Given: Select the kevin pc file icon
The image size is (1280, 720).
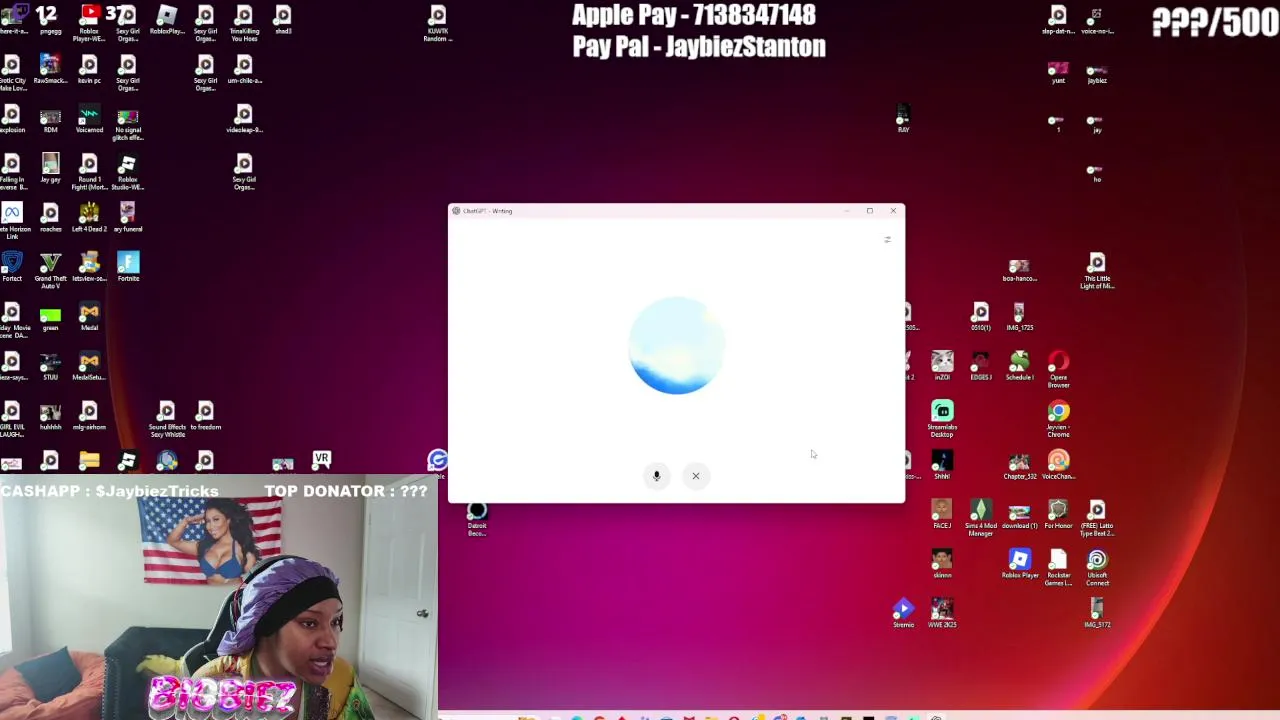Looking at the screenshot, I should pos(89,69).
